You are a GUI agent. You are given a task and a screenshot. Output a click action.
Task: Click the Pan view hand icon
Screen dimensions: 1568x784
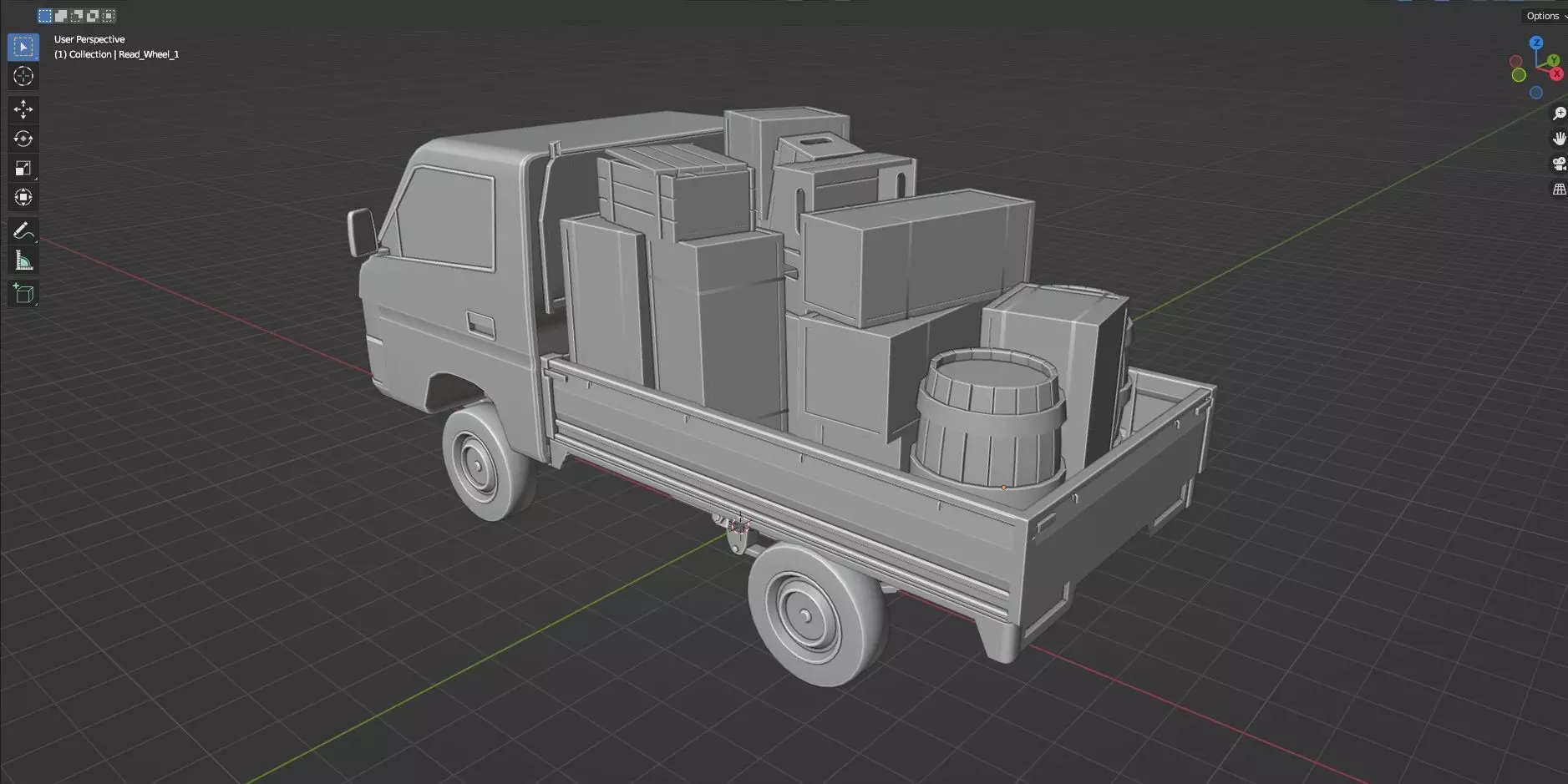pyautogui.click(x=1559, y=139)
